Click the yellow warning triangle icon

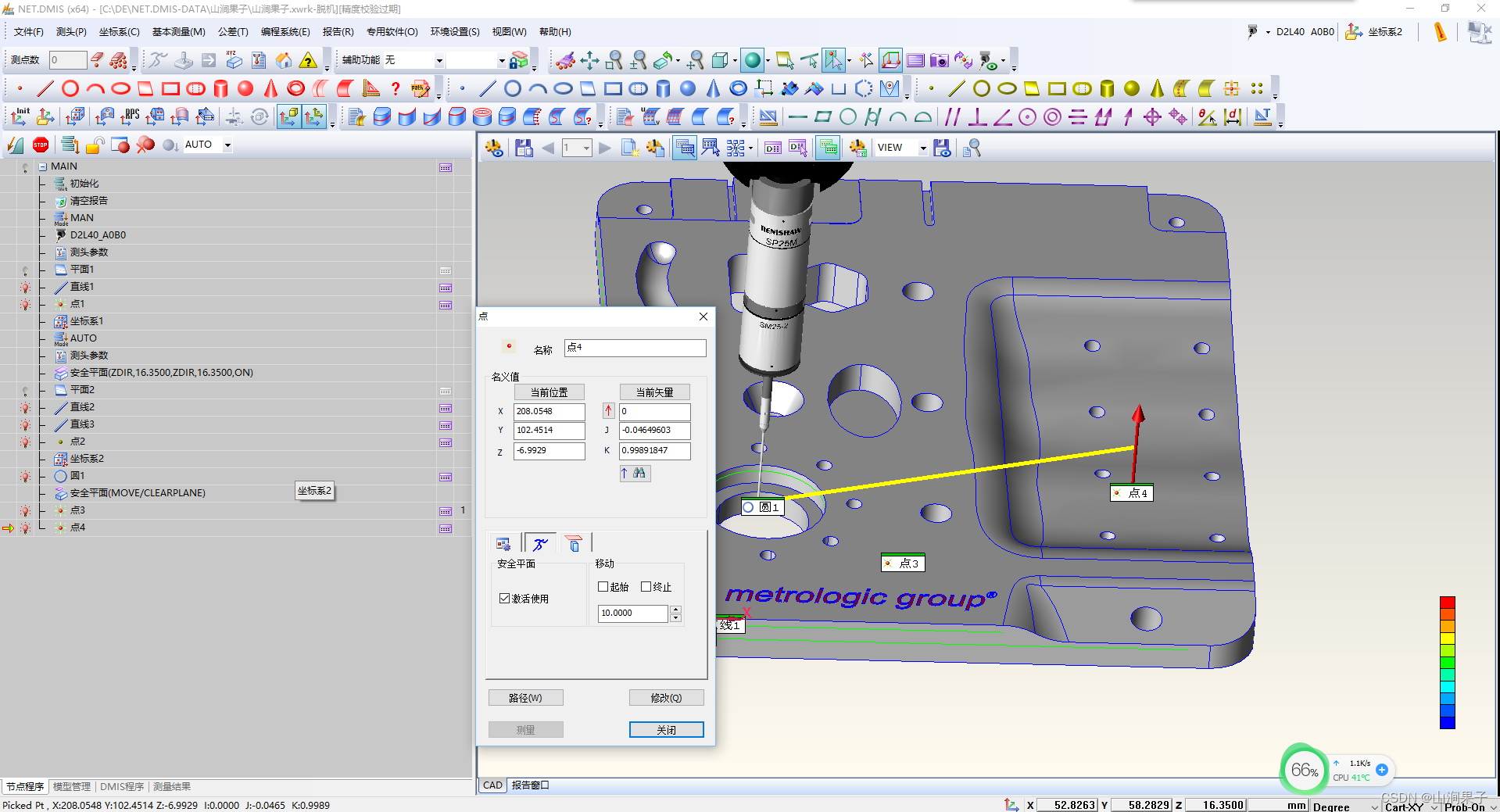[309, 60]
